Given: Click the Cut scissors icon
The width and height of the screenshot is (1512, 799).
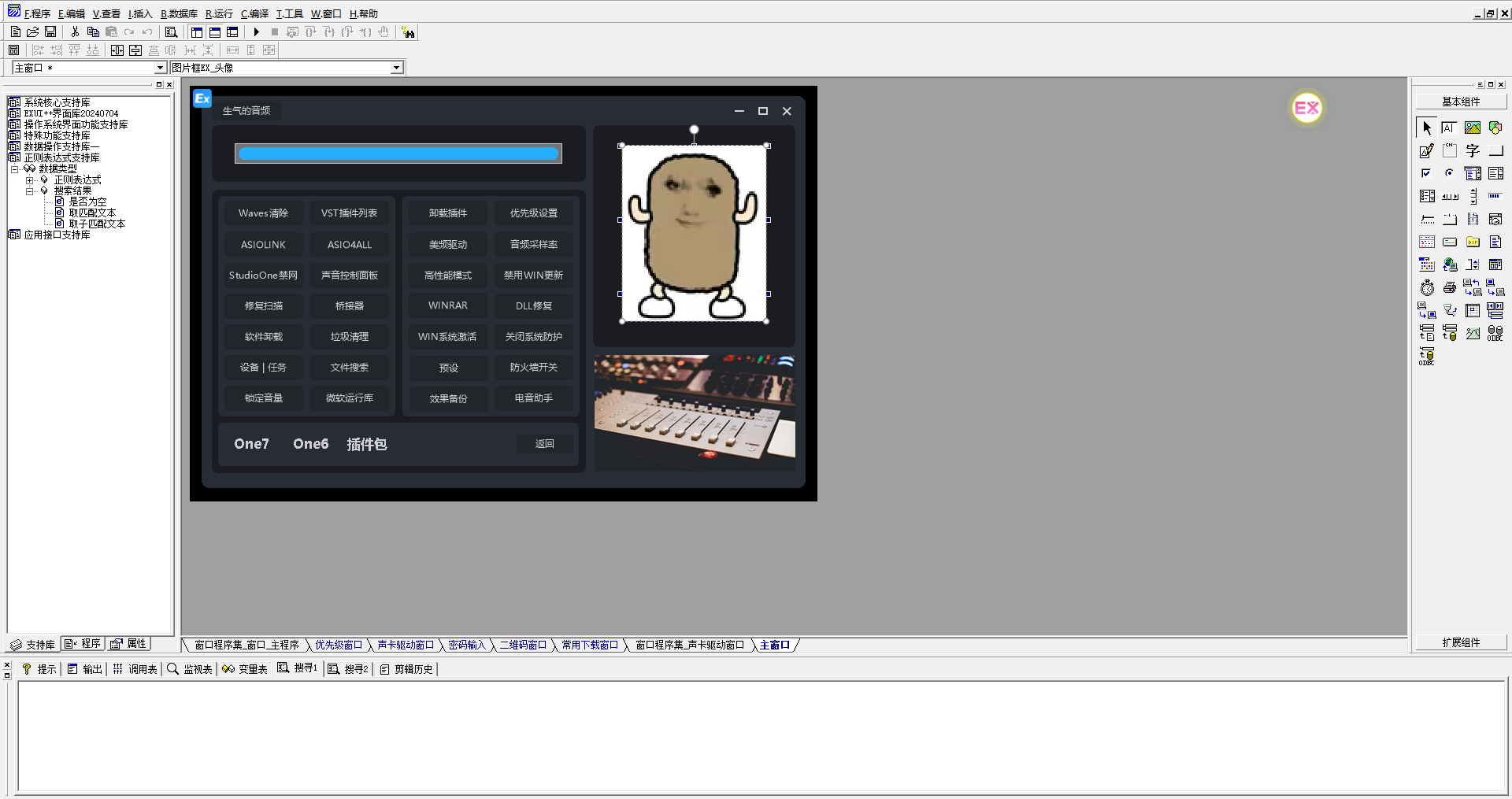Looking at the screenshot, I should (75, 32).
